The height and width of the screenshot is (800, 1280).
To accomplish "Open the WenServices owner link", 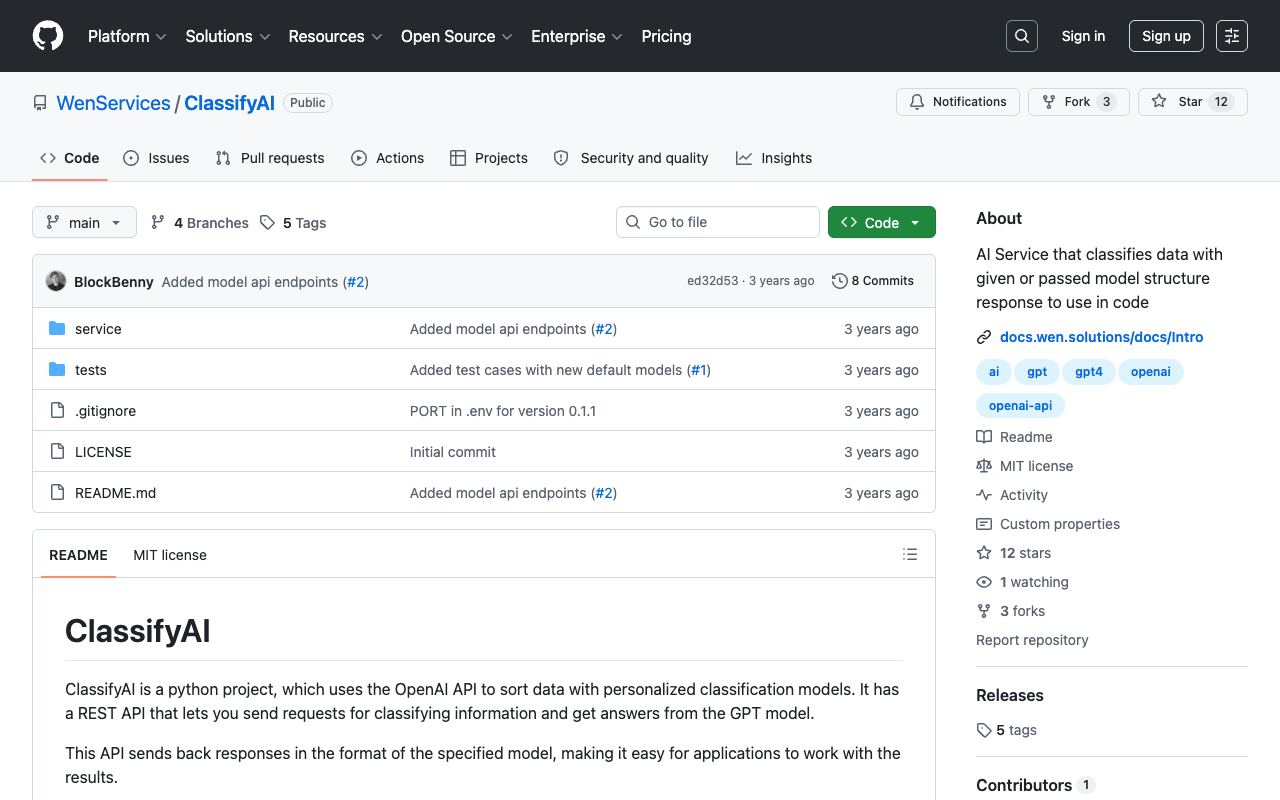I will tap(113, 103).
